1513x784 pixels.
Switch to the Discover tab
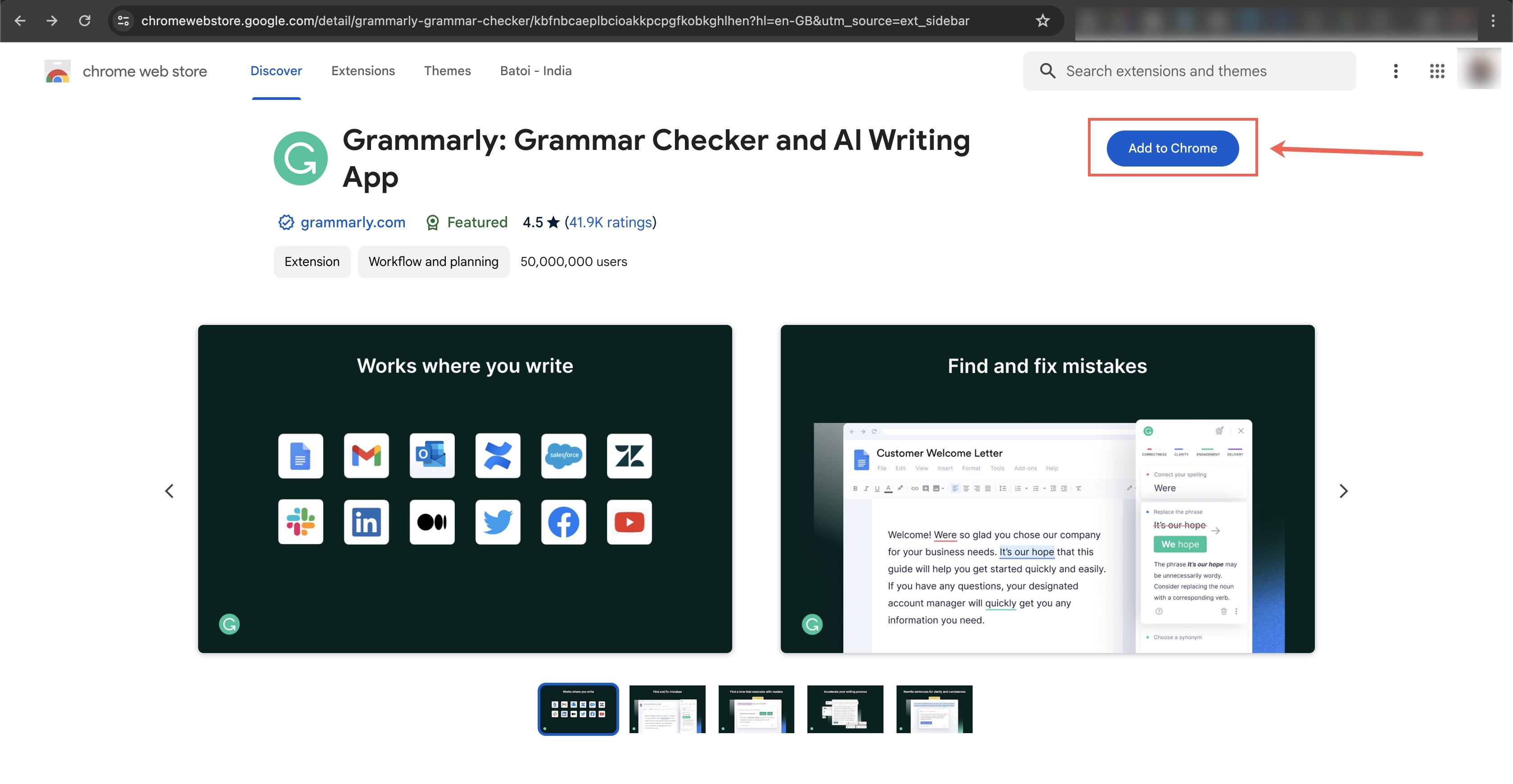click(x=276, y=70)
